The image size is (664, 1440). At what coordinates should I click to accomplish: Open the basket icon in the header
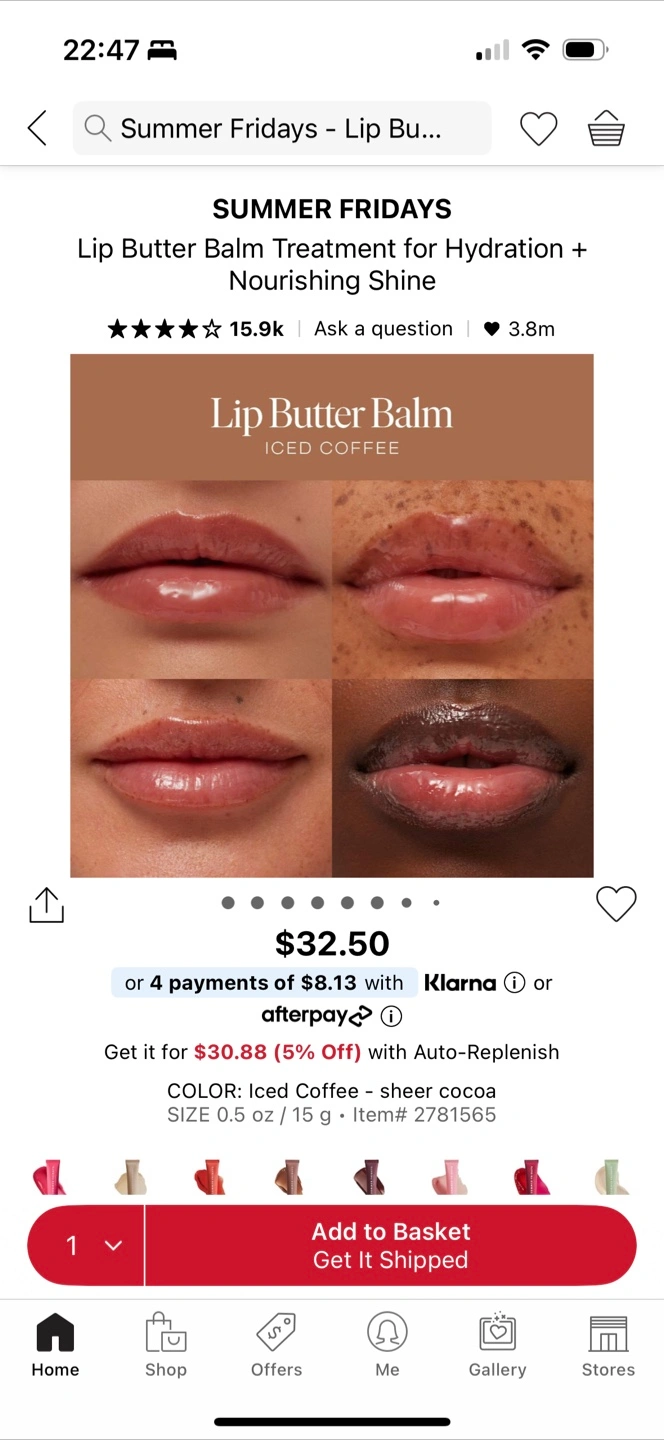606,128
